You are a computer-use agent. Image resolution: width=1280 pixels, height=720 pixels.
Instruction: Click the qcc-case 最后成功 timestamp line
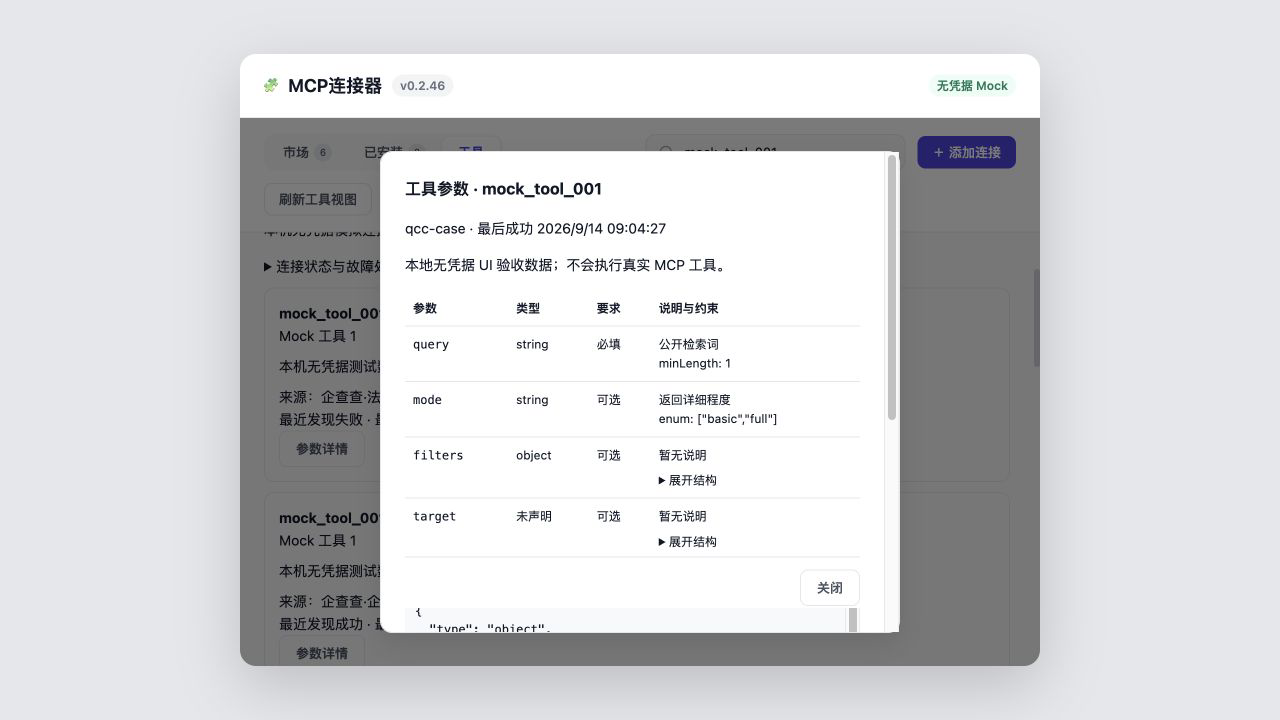535,228
